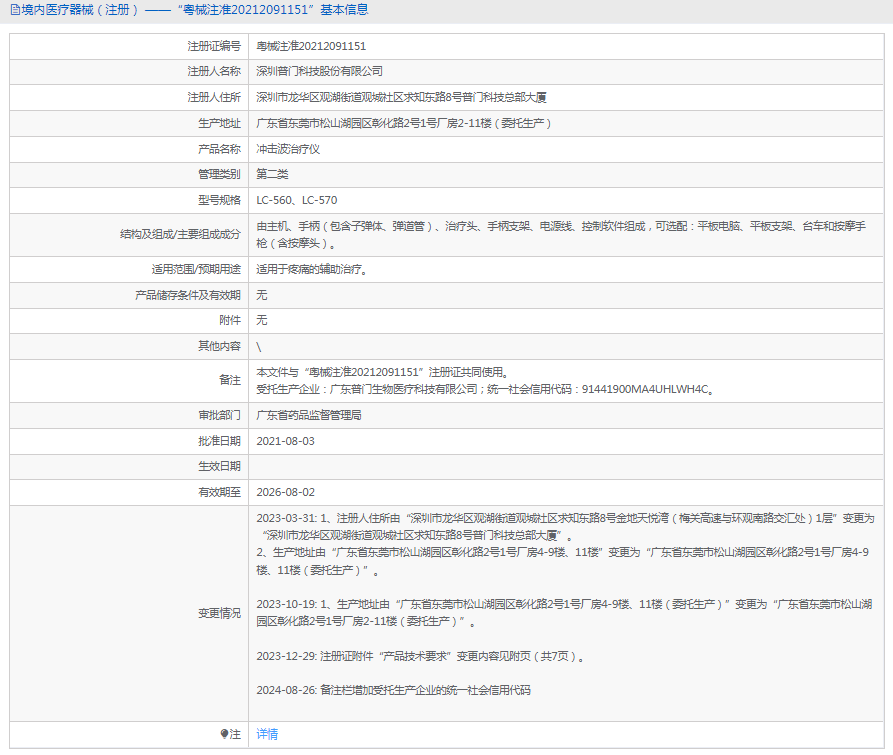Click the 附件 label
The width and height of the screenshot is (893, 755).
pyautogui.click(x=230, y=320)
